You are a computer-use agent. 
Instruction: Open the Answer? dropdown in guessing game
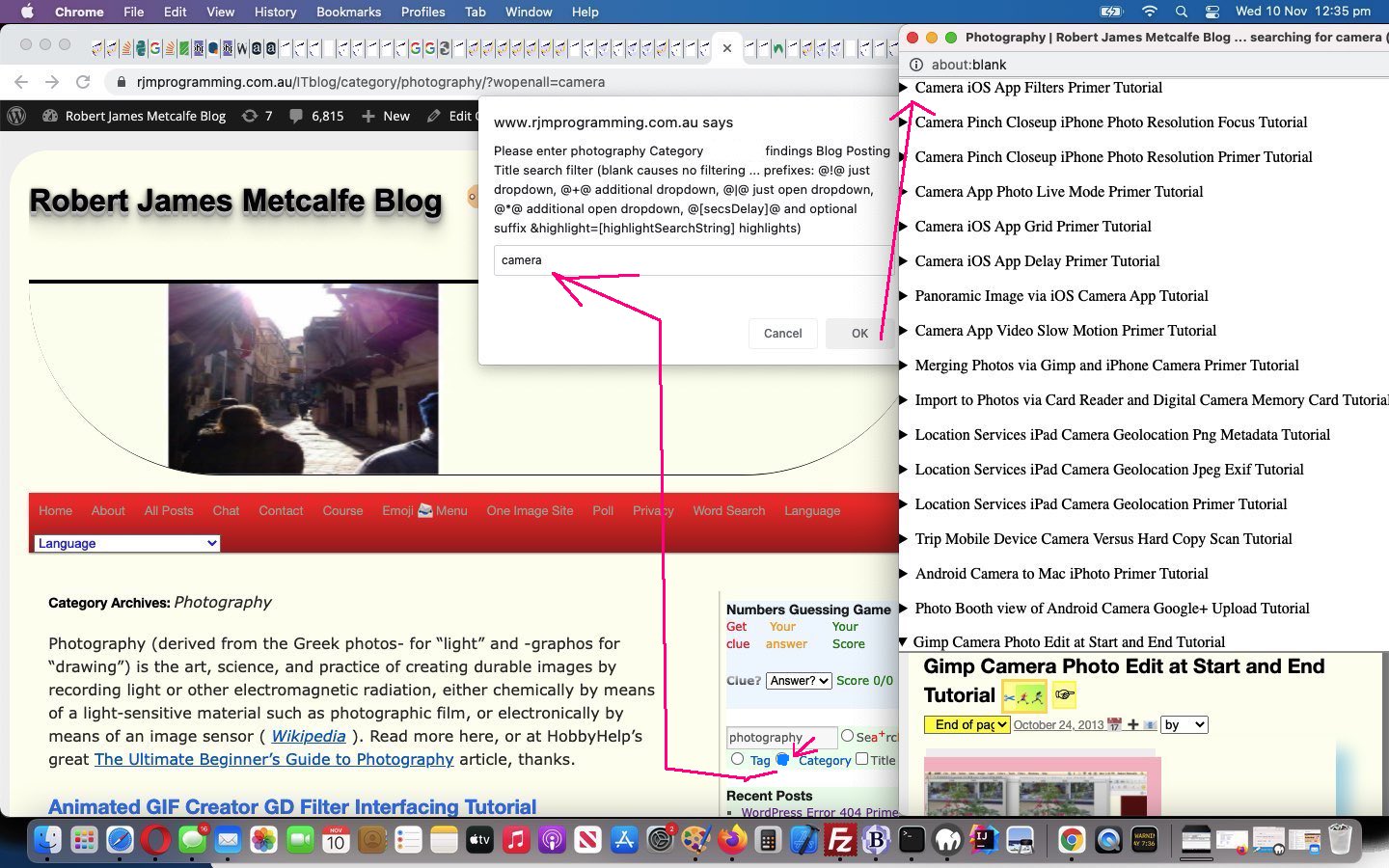click(799, 681)
